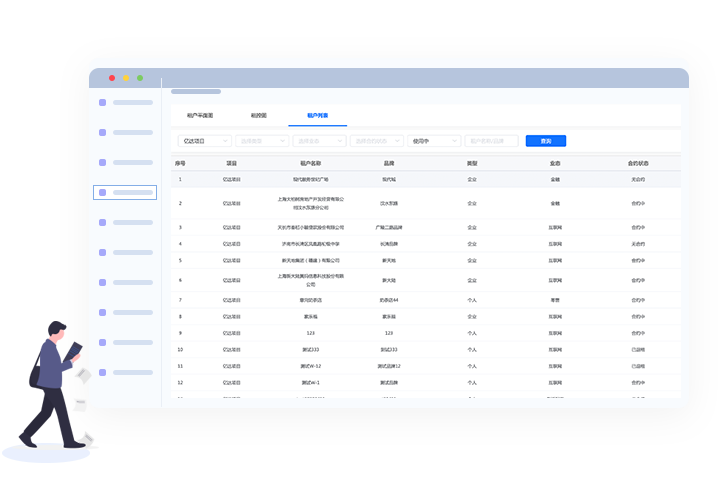
Task: Click the red dot in title bar
Action: click(x=112, y=78)
